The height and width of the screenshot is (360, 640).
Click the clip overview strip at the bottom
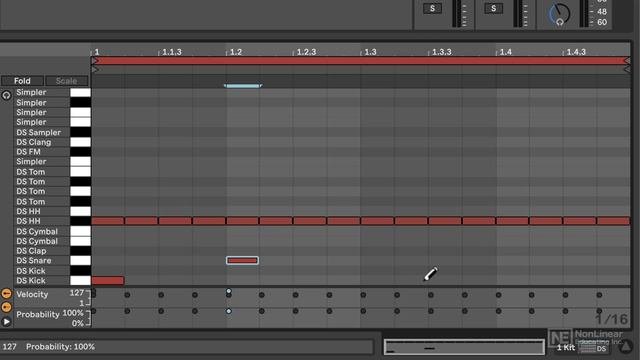pos(464,347)
